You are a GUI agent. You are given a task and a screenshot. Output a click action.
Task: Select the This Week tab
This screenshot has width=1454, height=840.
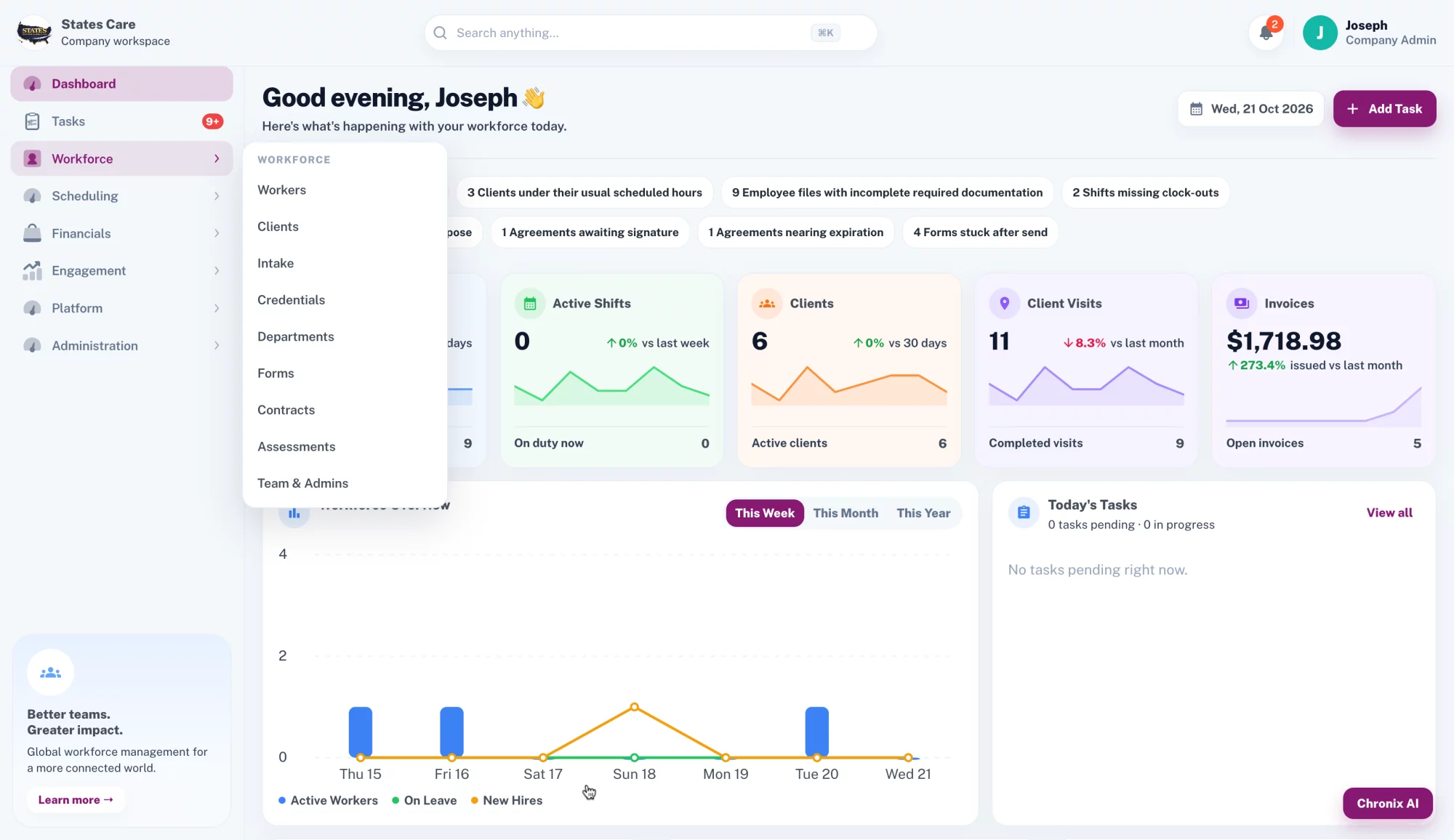tap(765, 513)
